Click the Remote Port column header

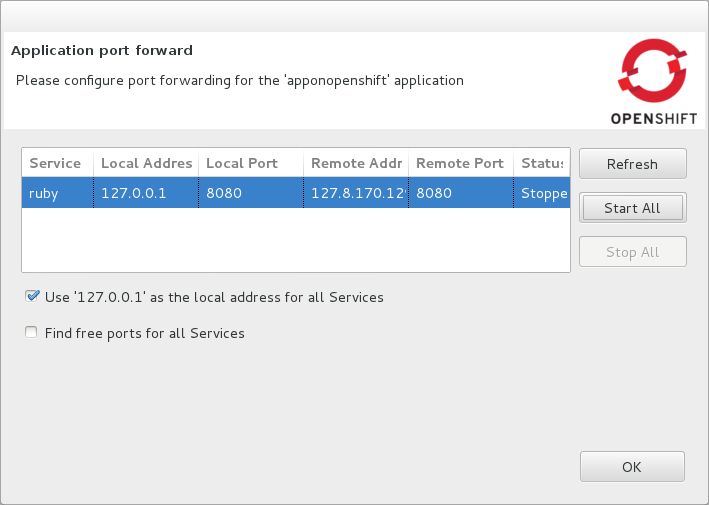point(460,163)
